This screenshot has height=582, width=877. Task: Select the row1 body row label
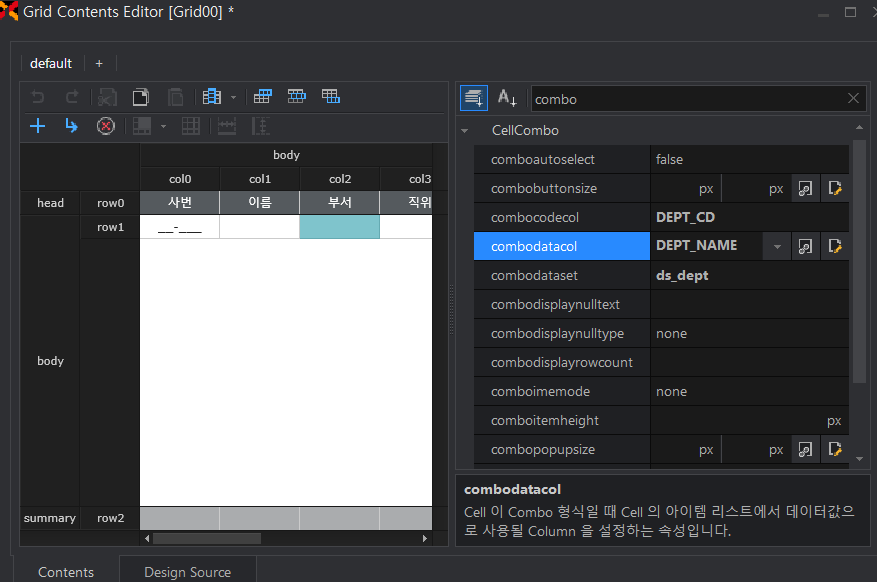click(110, 227)
